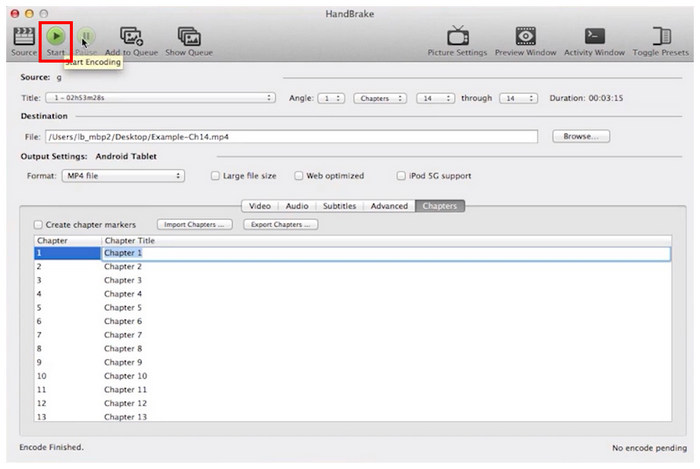The width and height of the screenshot is (700, 469).
Task: Switch to the Audio tab
Action: pos(297,206)
